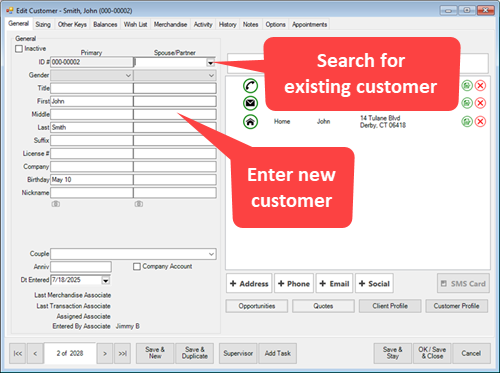Delete the phone row with red X

tap(480, 86)
